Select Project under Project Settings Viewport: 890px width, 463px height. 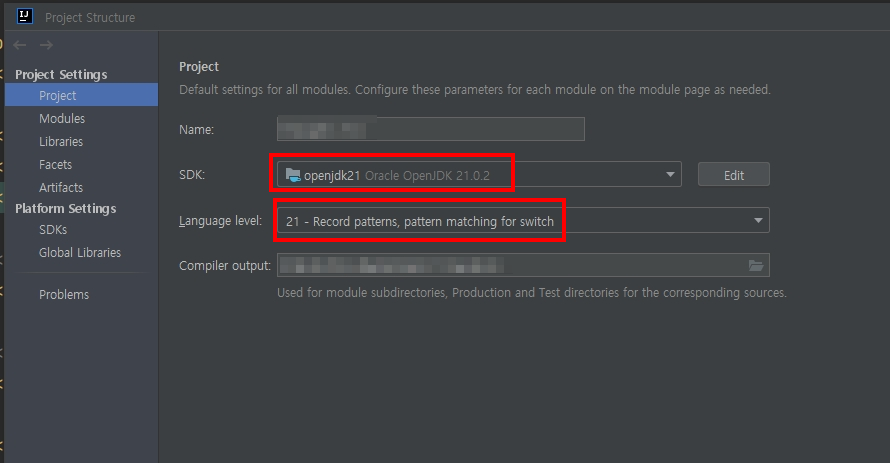[x=81, y=95]
